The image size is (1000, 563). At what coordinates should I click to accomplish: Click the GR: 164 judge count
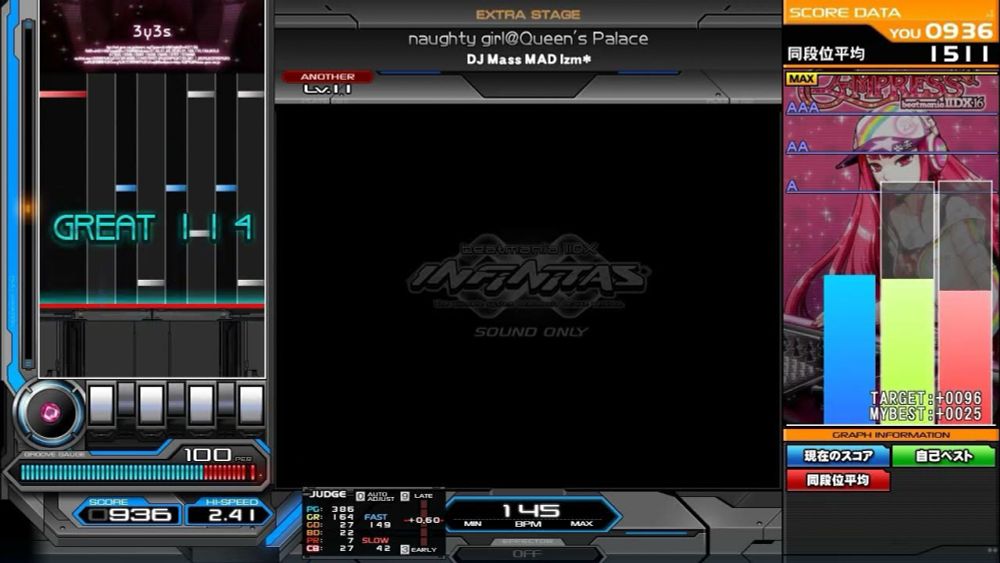point(330,517)
